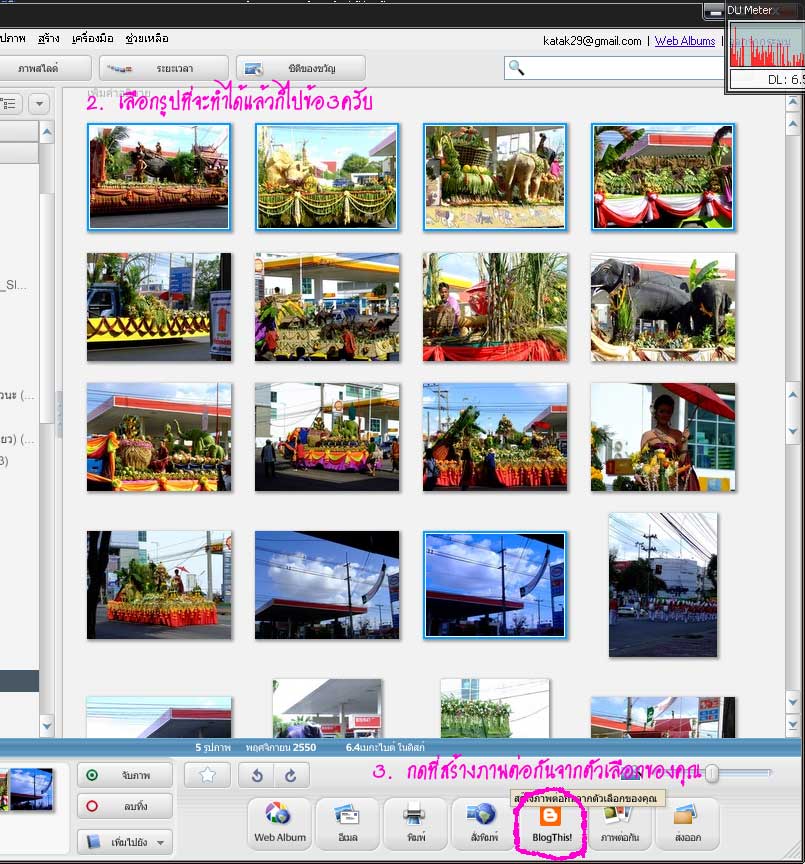Star the selected photos with the star button
The height and width of the screenshot is (864, 805).
[207, 775]
